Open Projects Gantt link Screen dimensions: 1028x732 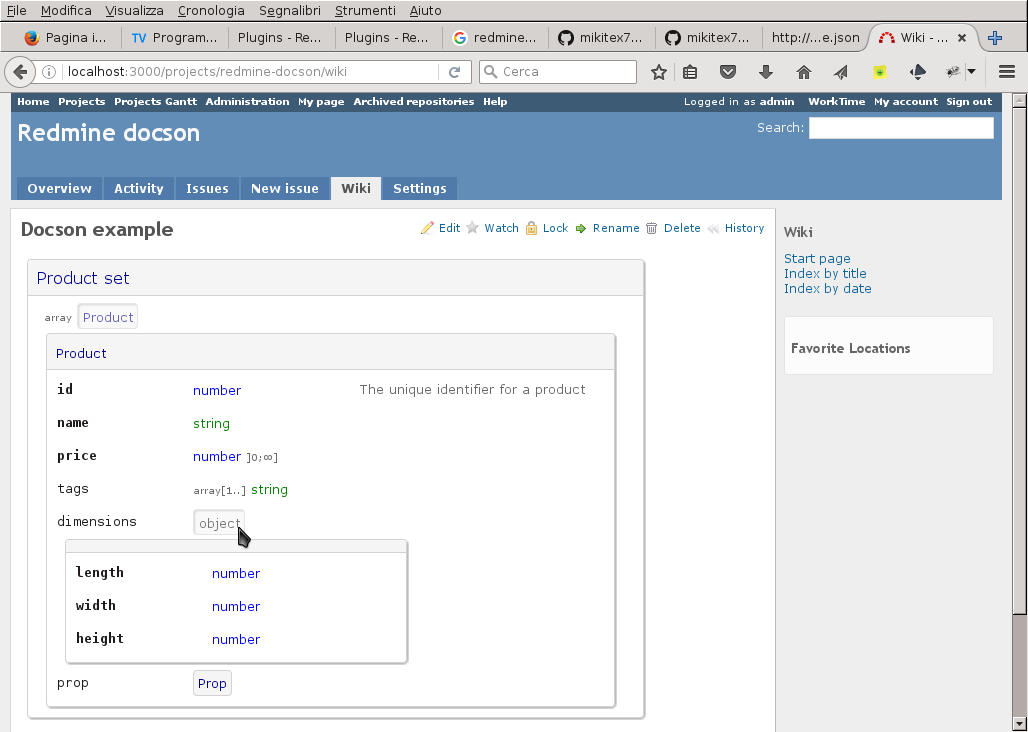click(x=155, y=102)
